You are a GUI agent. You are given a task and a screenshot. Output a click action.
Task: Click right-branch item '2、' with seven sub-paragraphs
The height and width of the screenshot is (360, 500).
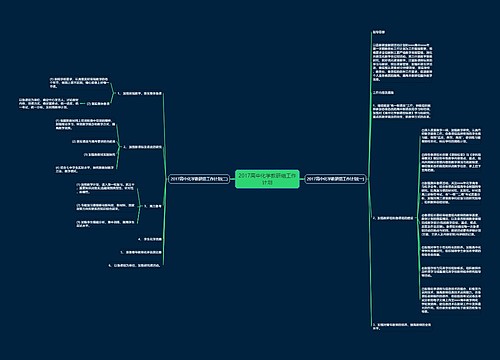393,218
